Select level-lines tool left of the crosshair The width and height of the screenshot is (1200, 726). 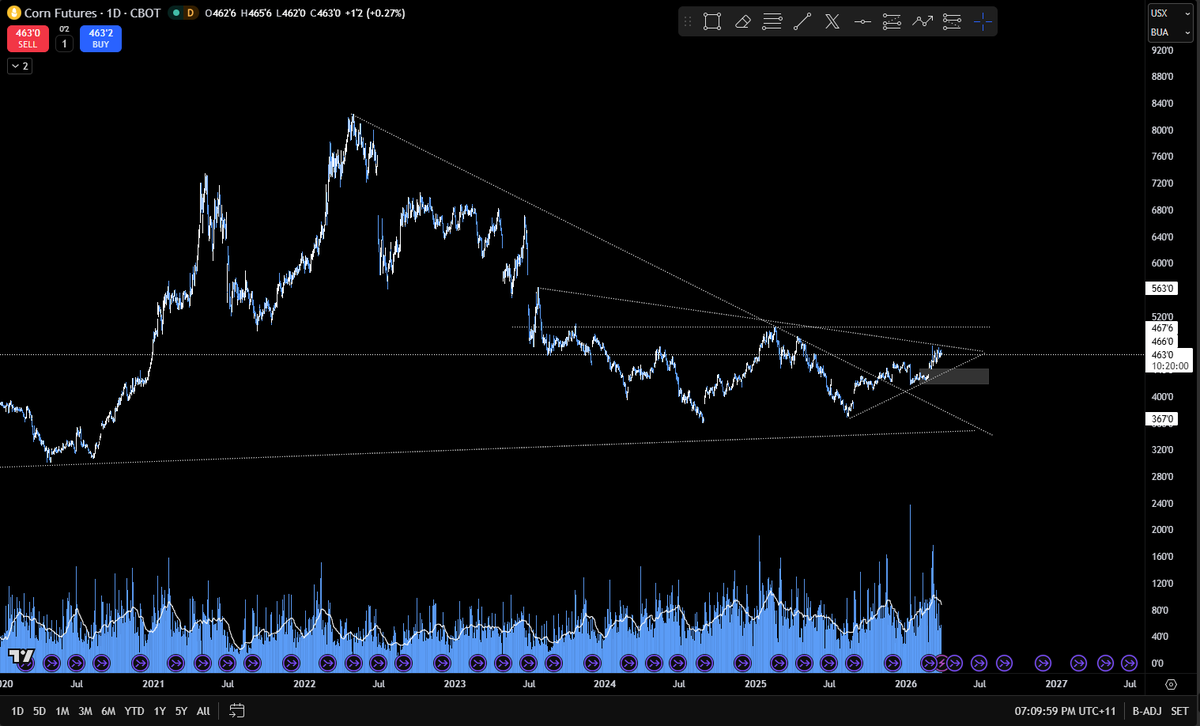pos(952,21)
